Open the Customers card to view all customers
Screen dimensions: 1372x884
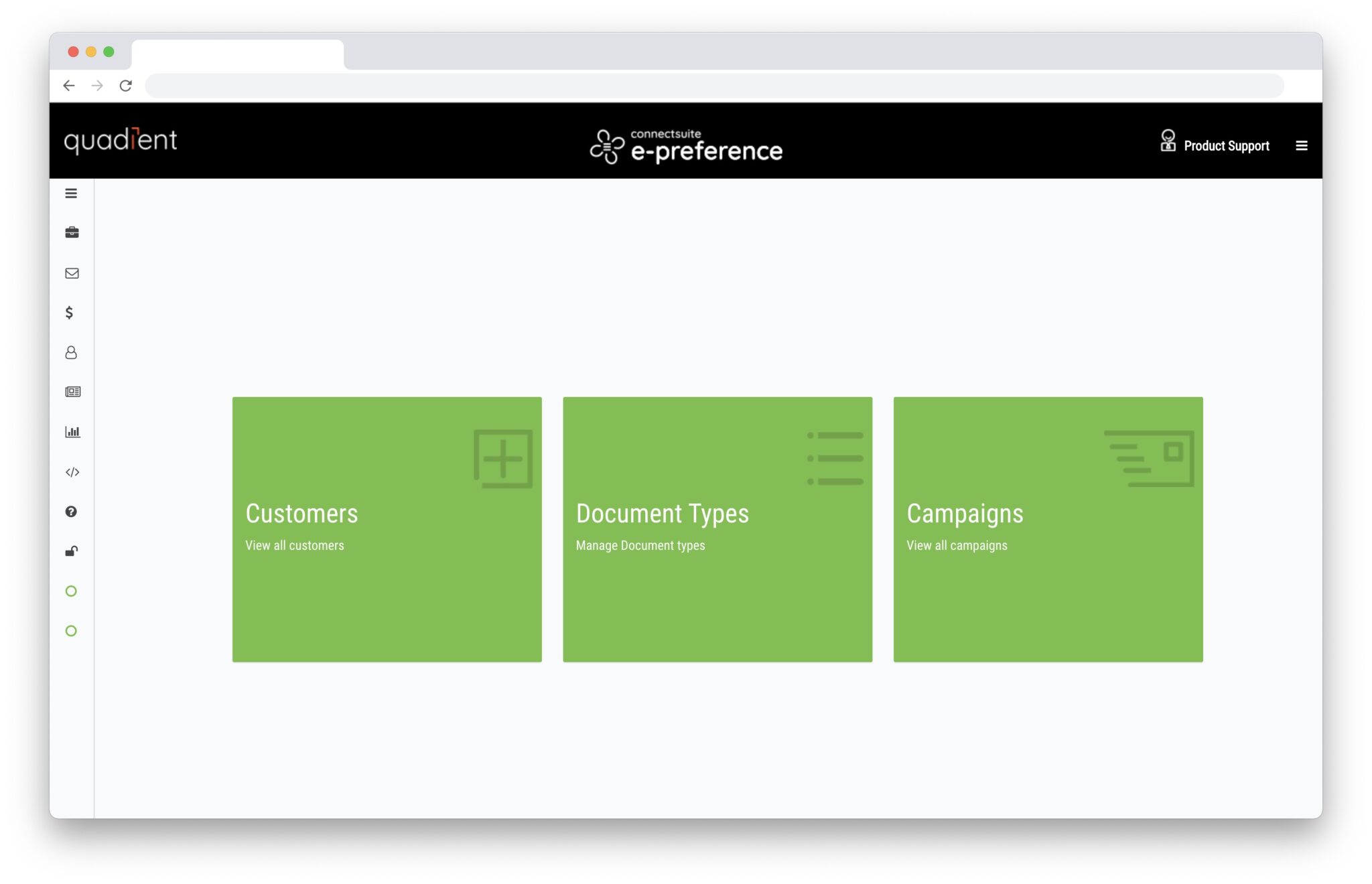[387, 529]
